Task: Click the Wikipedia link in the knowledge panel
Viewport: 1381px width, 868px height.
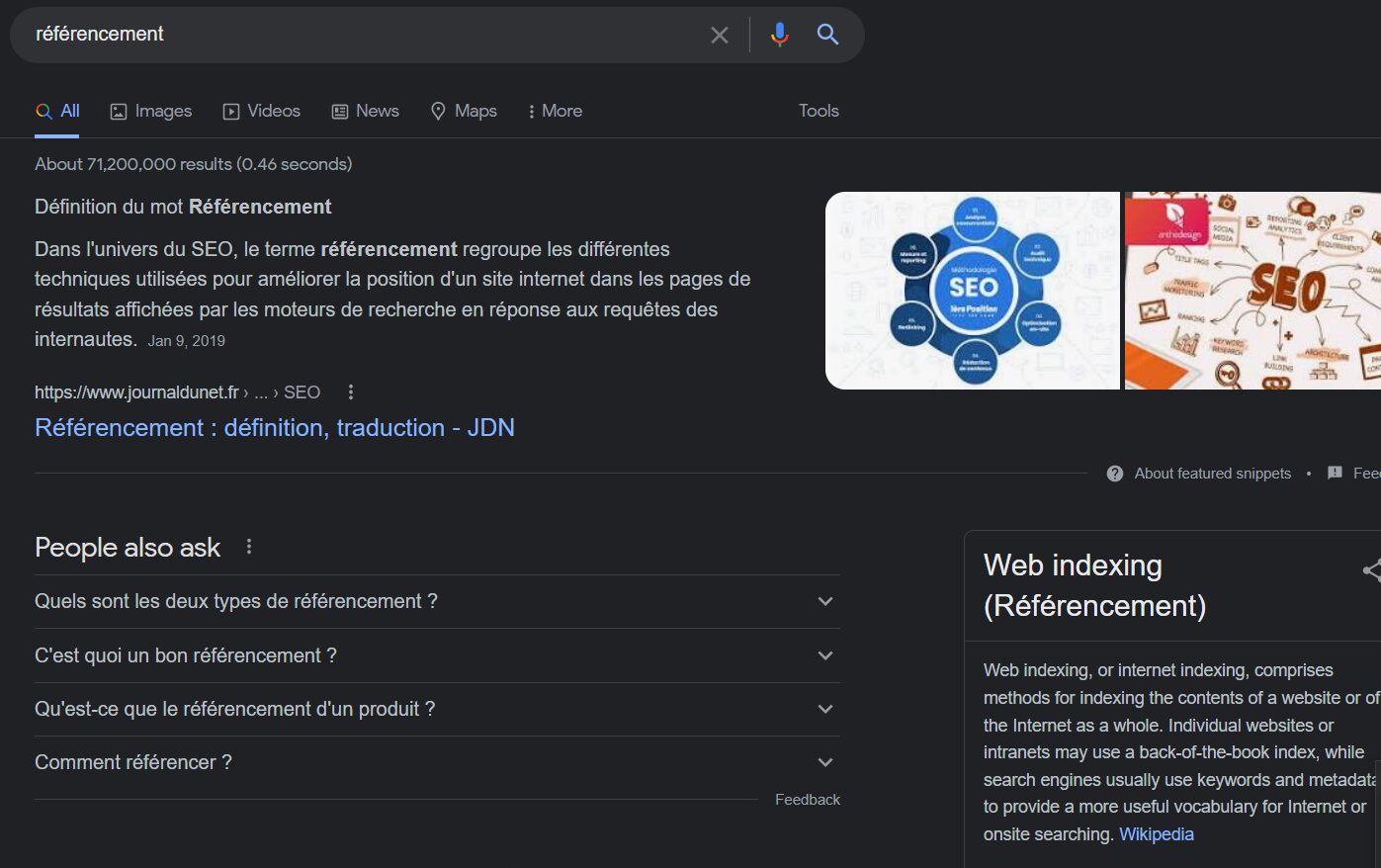Action: click(1156, 834)
